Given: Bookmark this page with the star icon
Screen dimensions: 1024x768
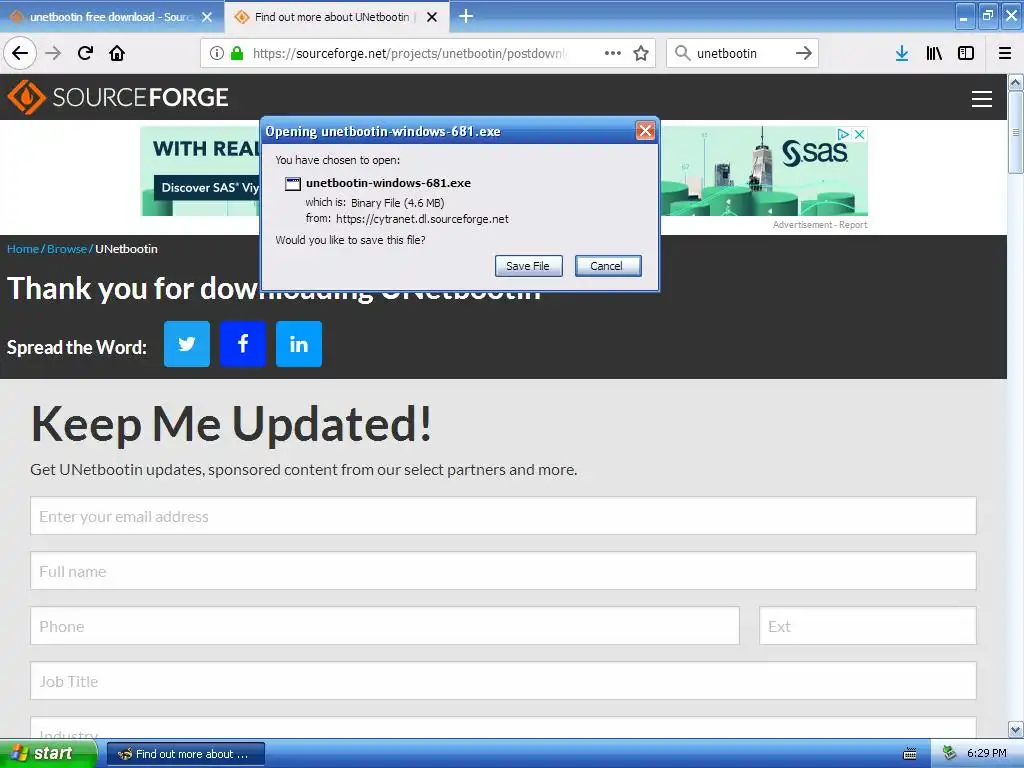Looking at the screenshot, I should (641, 53).
